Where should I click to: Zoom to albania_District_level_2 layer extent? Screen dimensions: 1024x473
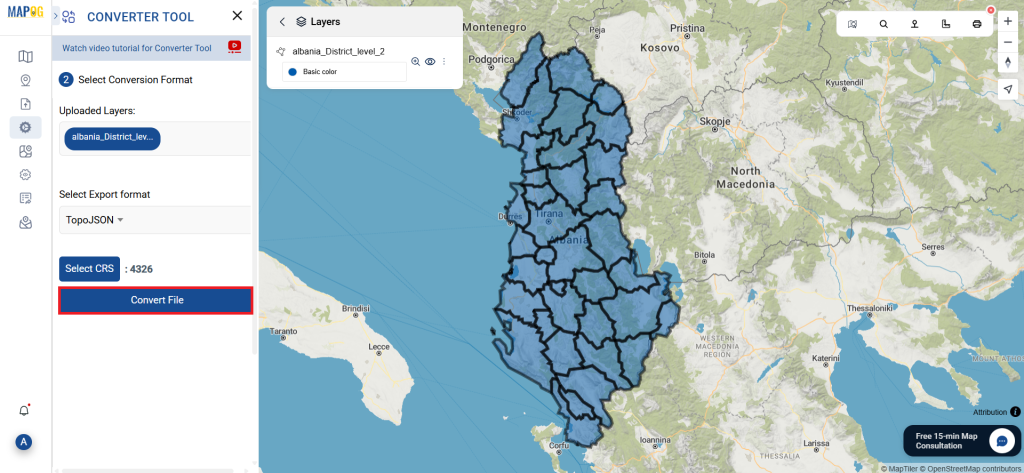[x=415, y=61]
